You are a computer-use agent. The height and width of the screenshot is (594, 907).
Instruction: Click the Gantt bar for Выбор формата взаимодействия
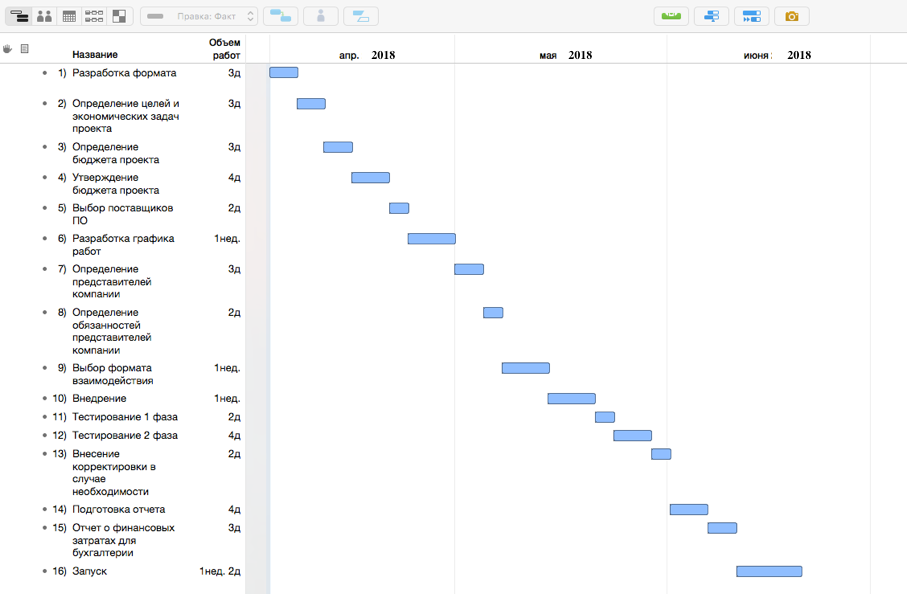[x=526, y=368]
